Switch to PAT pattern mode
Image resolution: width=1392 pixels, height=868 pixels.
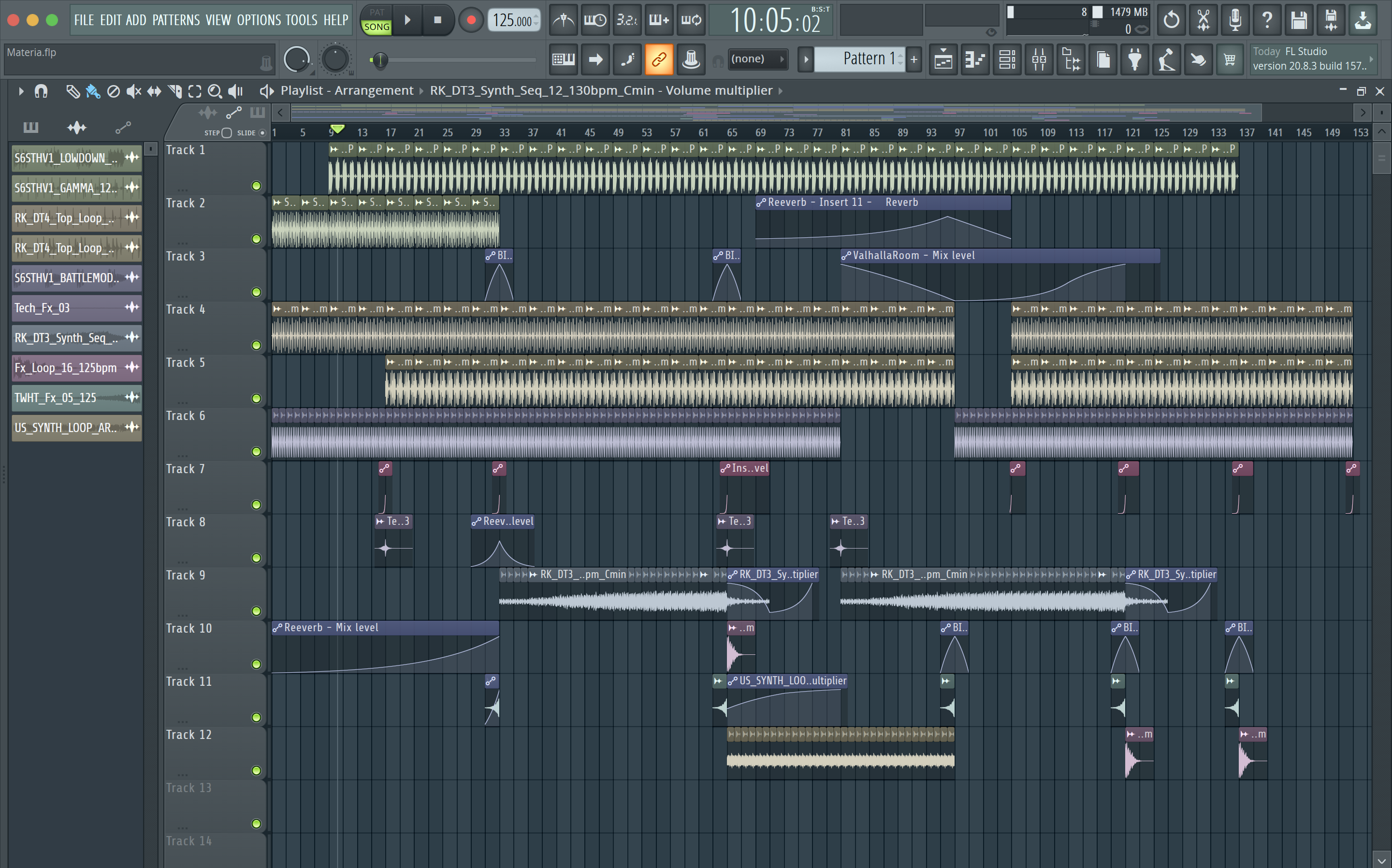pos(377,13)
